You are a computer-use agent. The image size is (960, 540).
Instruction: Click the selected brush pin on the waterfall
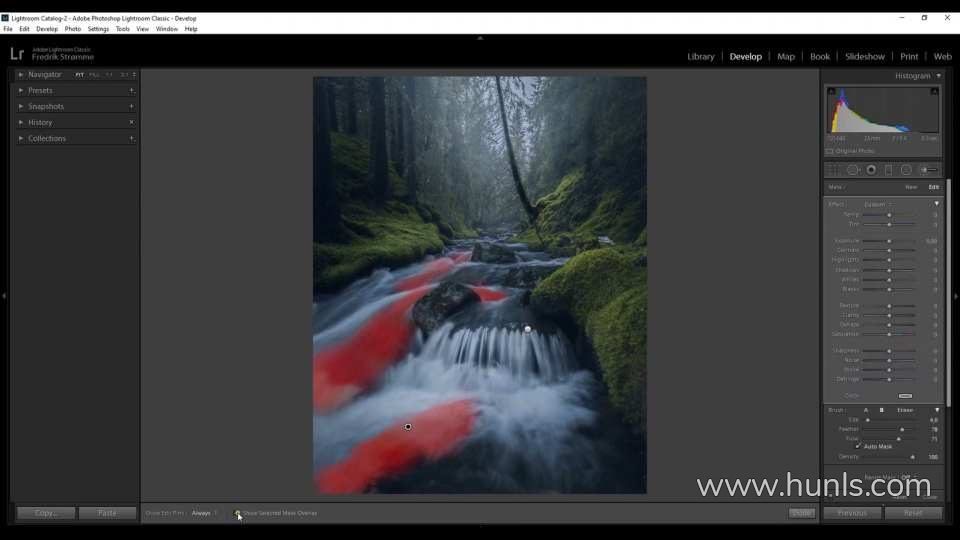point(408,427)
